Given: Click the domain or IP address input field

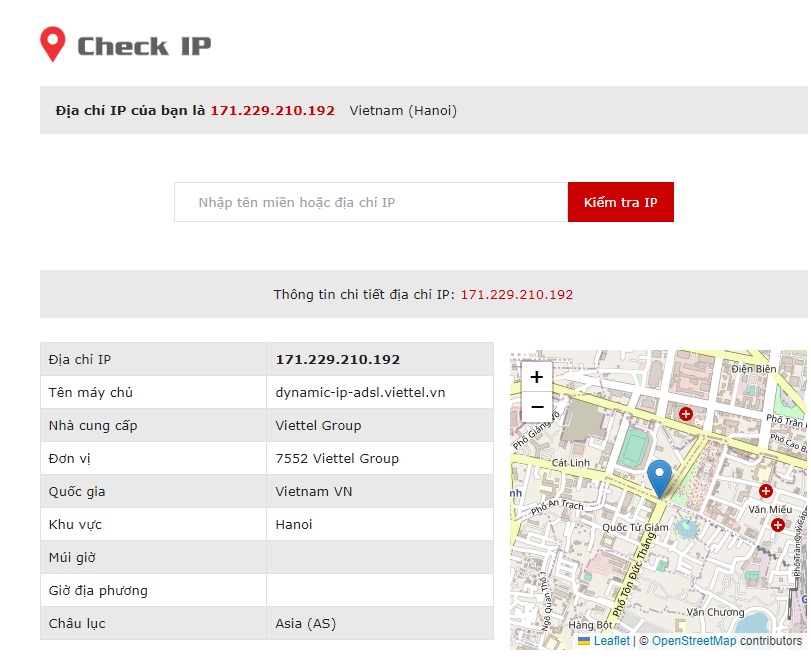Looking at the screenshot, I should pos(371,202).
